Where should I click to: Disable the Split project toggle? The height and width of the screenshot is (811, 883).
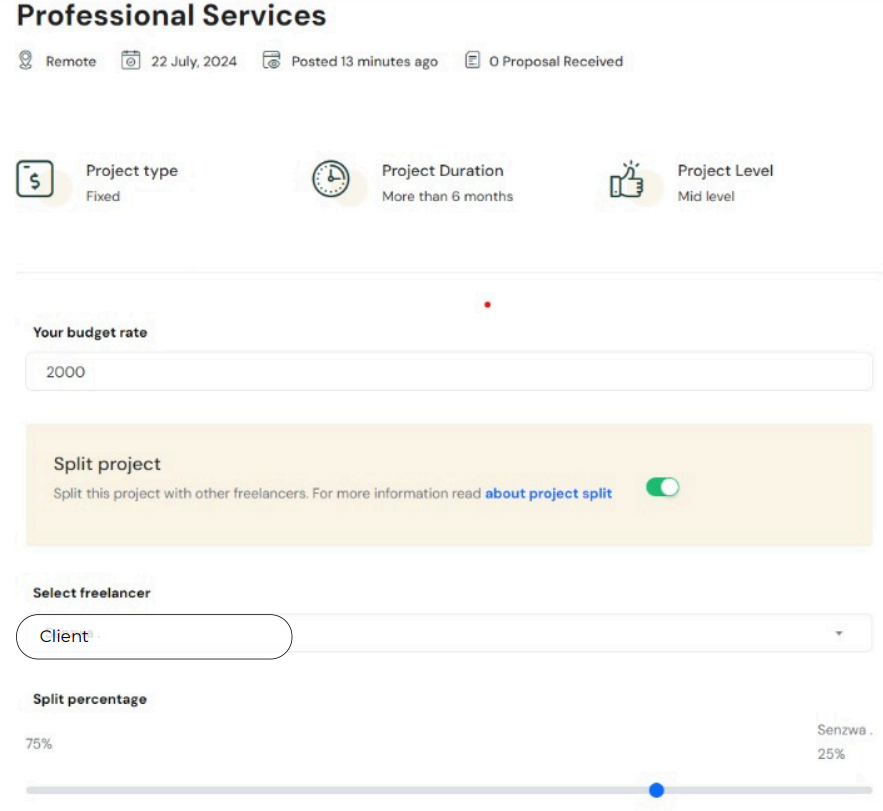[662, 487]
